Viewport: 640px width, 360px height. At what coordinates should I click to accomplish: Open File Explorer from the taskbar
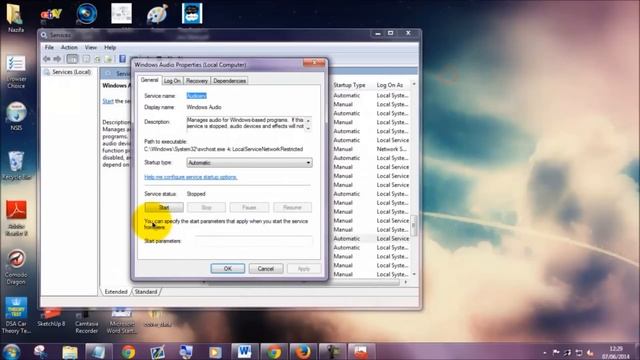pos(70,352)
